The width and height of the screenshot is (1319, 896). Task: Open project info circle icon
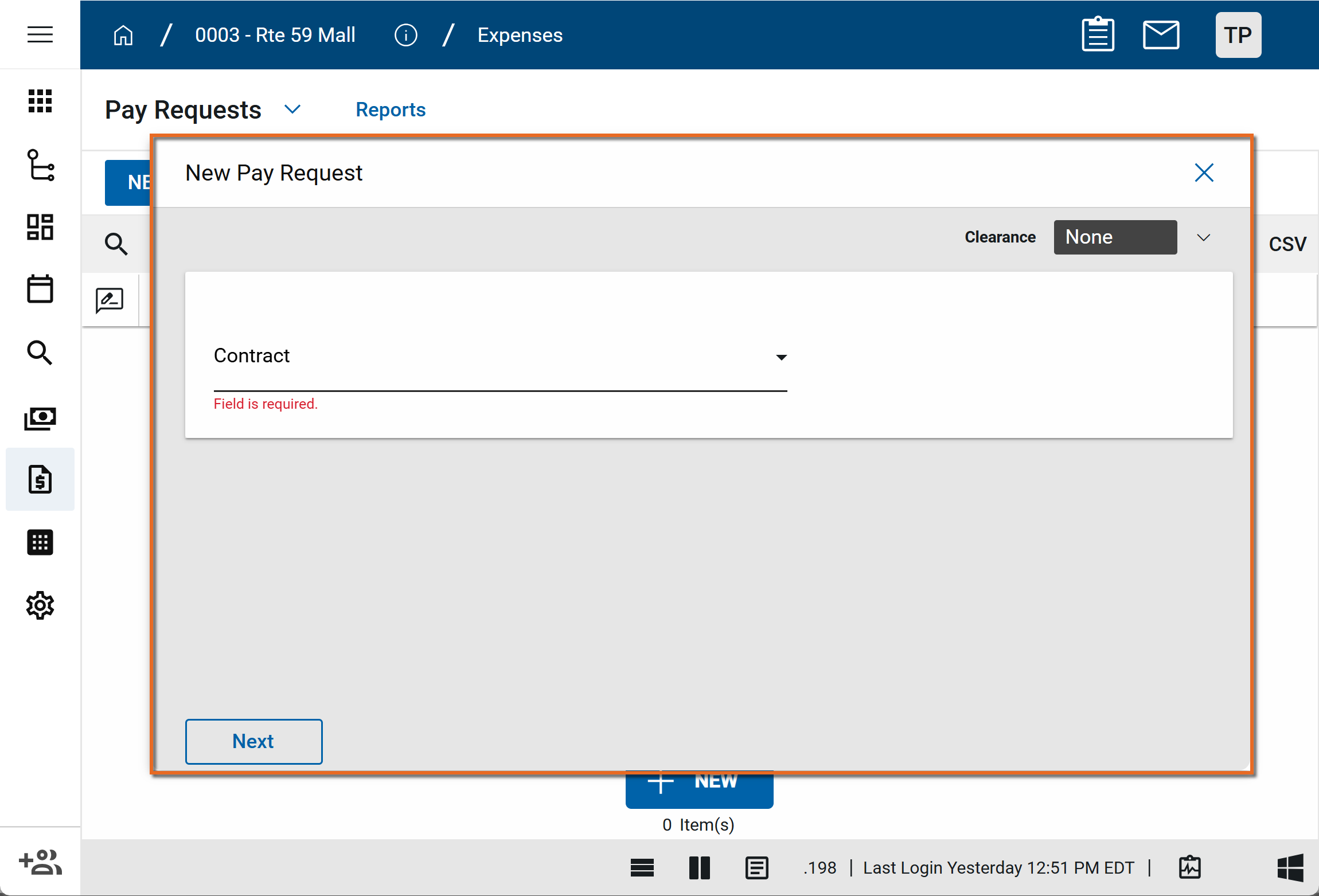(x=405, y=36)
